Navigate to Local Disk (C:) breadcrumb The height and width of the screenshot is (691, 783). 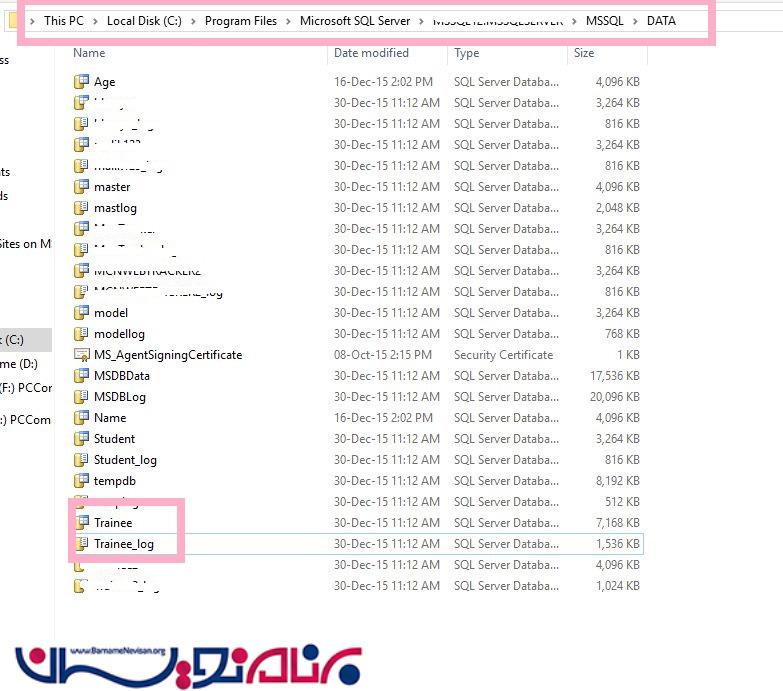tap(144, 21)
